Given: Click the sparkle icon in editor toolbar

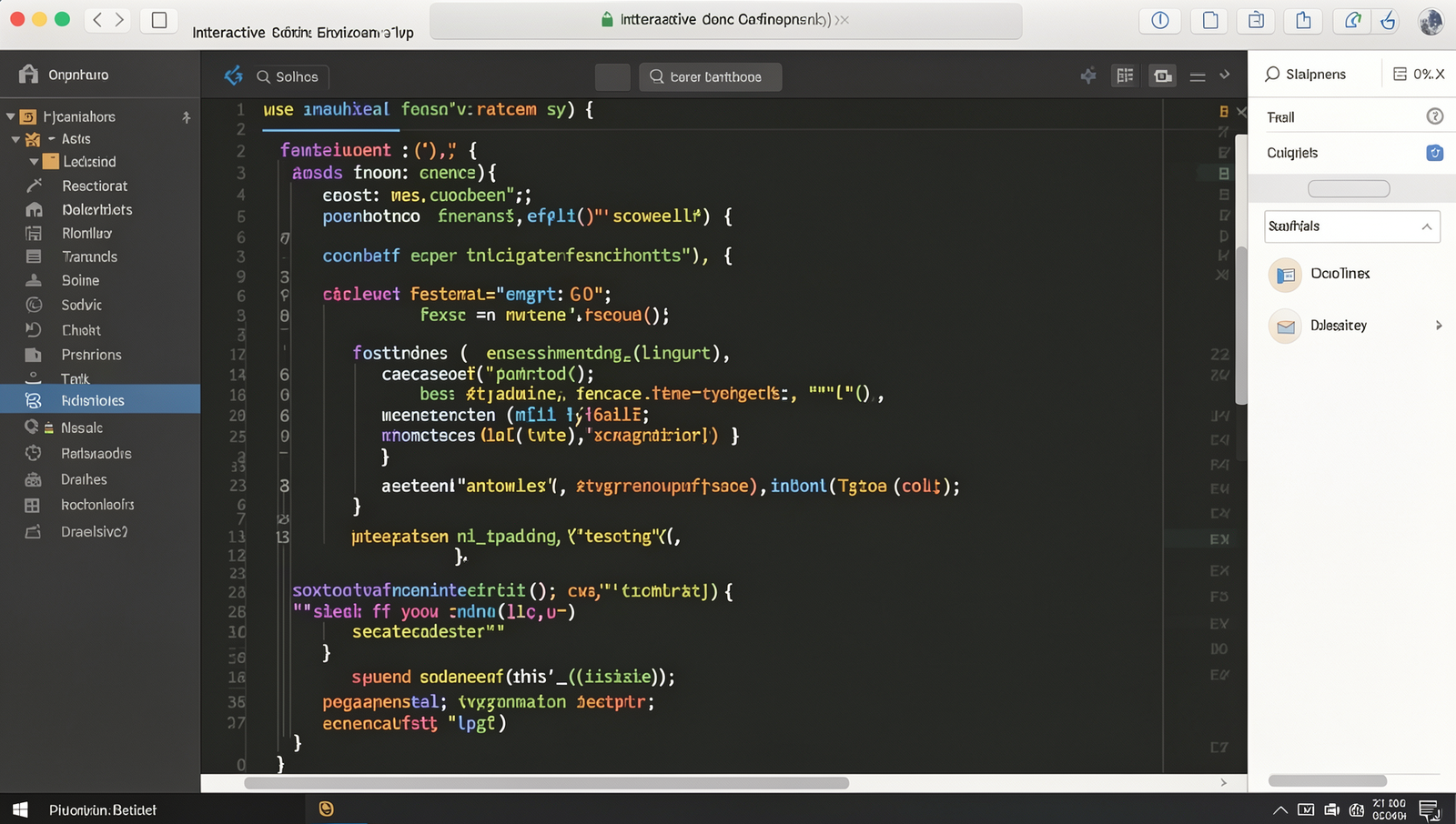Looking at the screenshot, I should [1087, 76].
